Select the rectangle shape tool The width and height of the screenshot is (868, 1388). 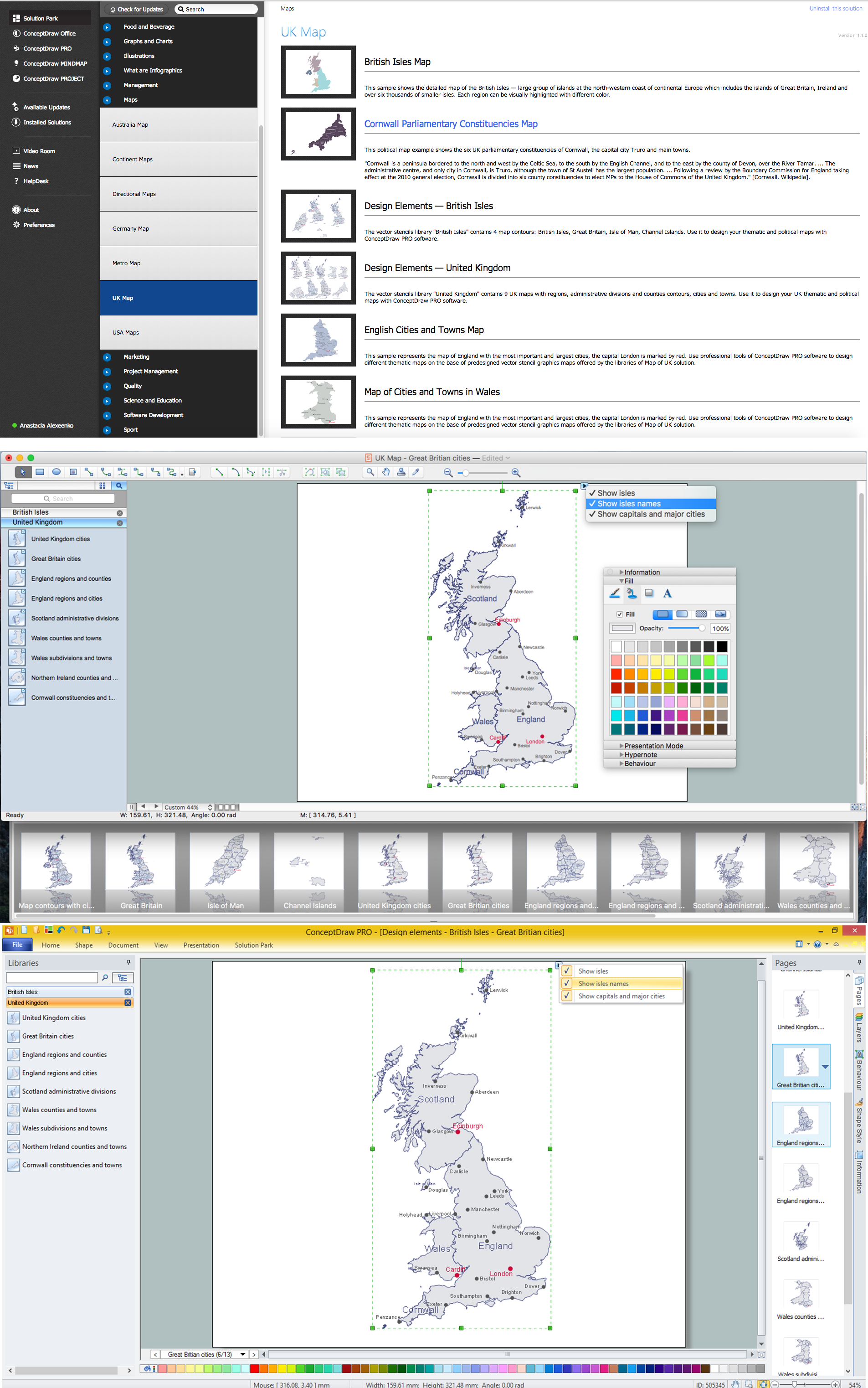pos(40,472)
